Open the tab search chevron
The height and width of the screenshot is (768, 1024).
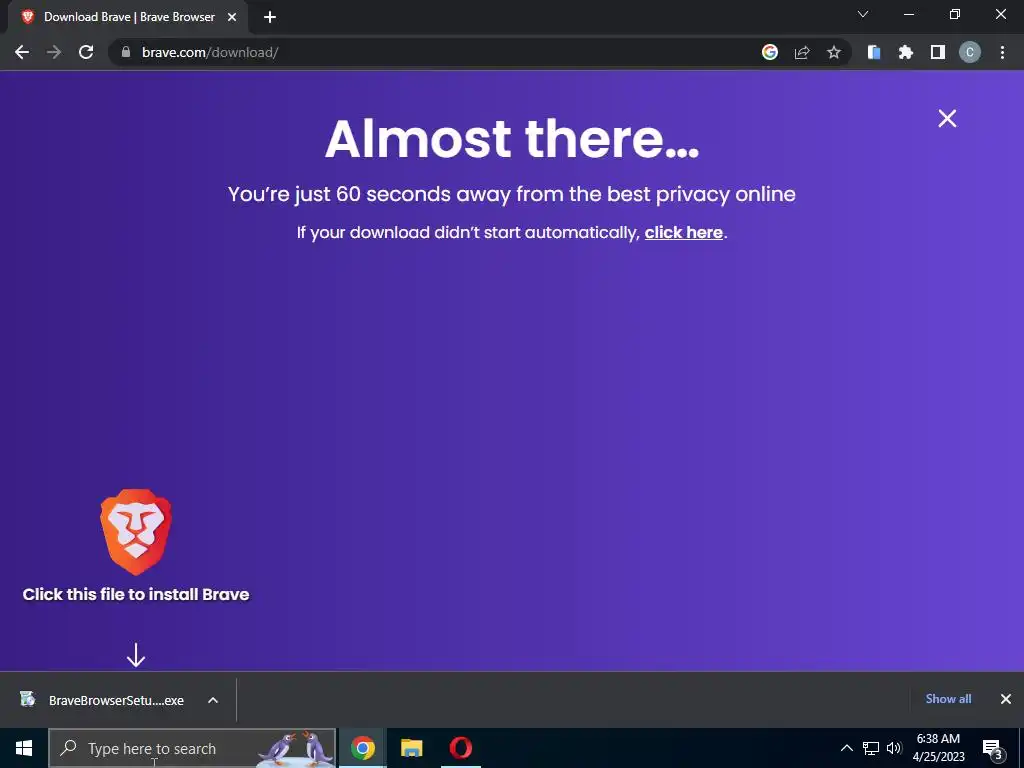coord(863,14)
